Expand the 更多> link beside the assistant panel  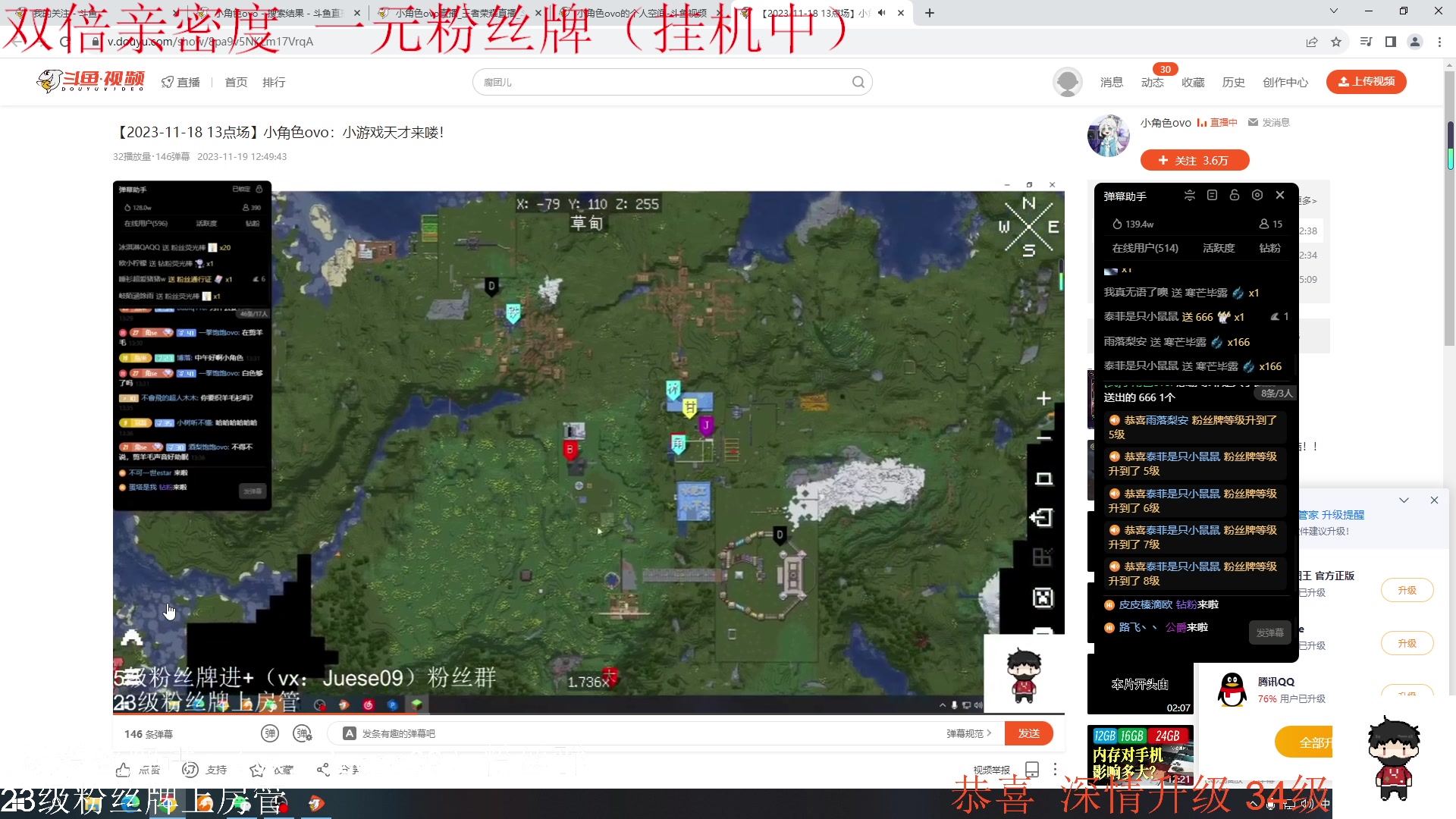pyautogui.click(x=1309, y=200)
